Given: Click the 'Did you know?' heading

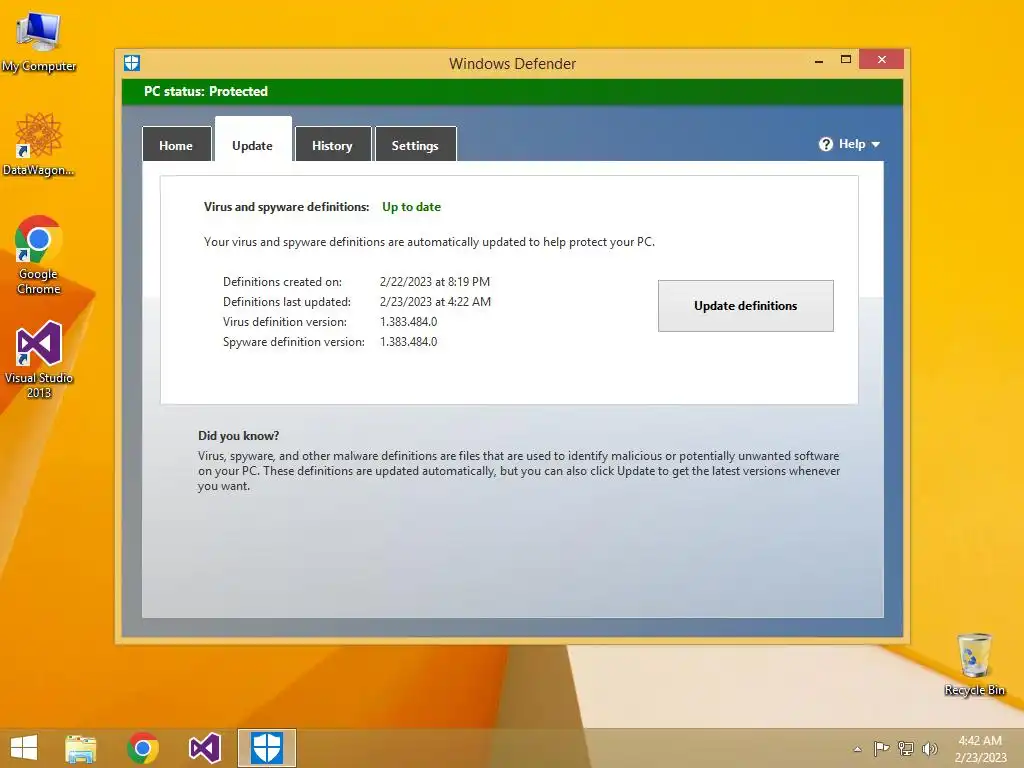Looking at the screenshot, I should coord(238,436).
